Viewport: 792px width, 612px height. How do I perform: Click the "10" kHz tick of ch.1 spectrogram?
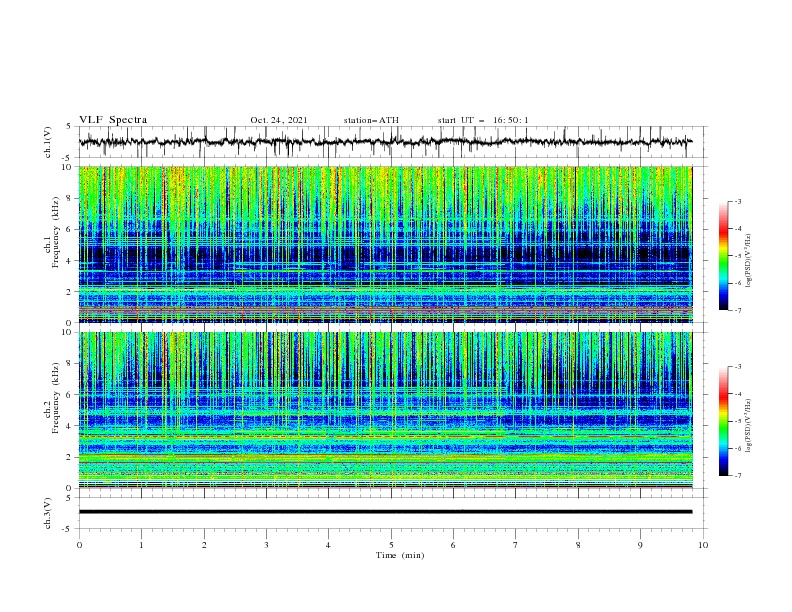(x=68, y=167)
